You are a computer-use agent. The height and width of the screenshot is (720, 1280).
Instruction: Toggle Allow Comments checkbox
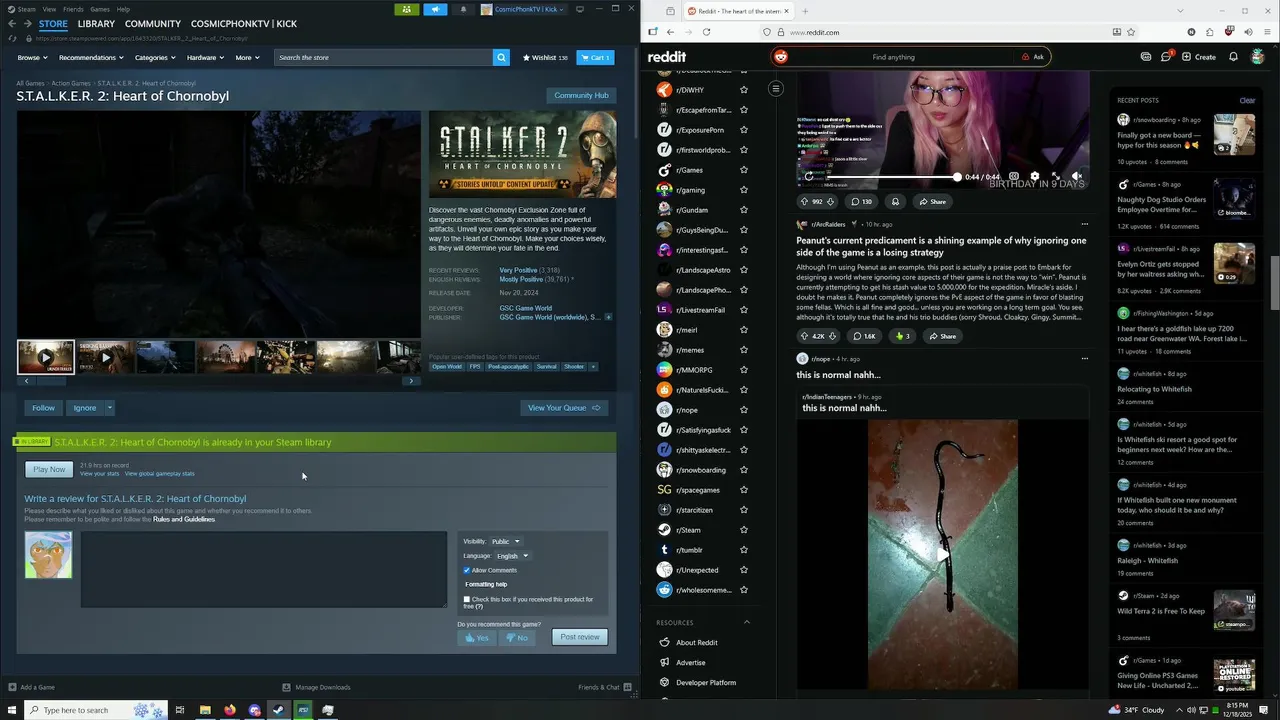coord(467,570)
